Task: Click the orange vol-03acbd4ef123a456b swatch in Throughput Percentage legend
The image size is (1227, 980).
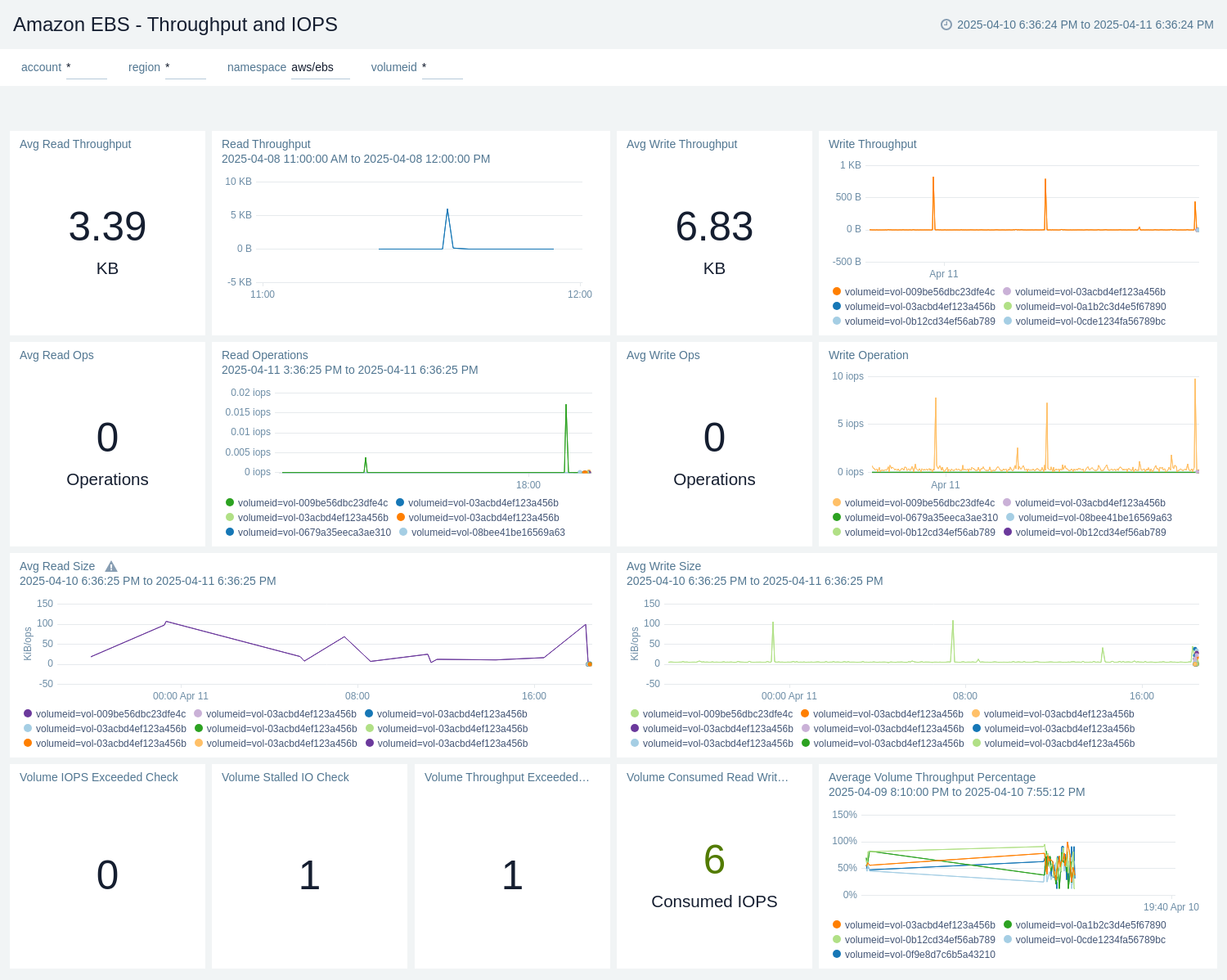Action: click(x=837, y=924)
